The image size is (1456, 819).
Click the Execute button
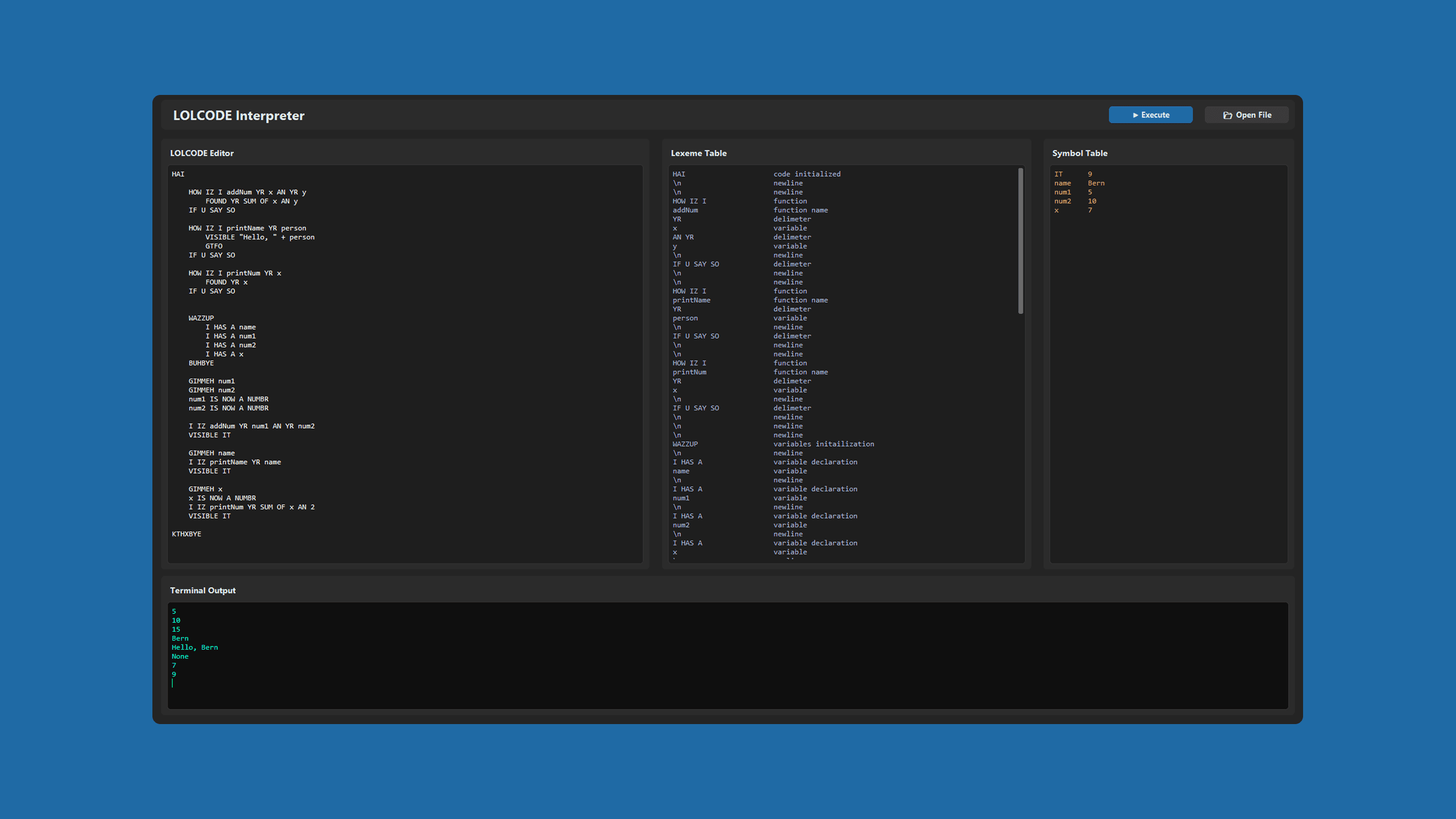click(1150, 115)
